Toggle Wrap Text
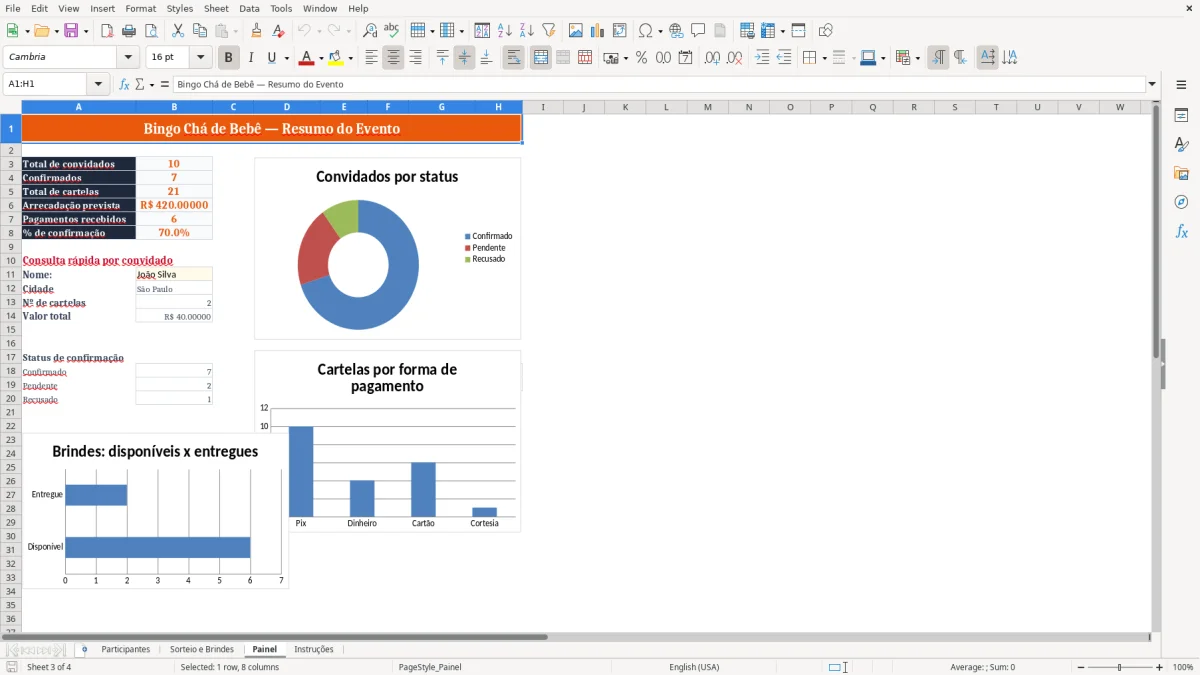This screenshot has width=1200, height=675. coord(514,58)
